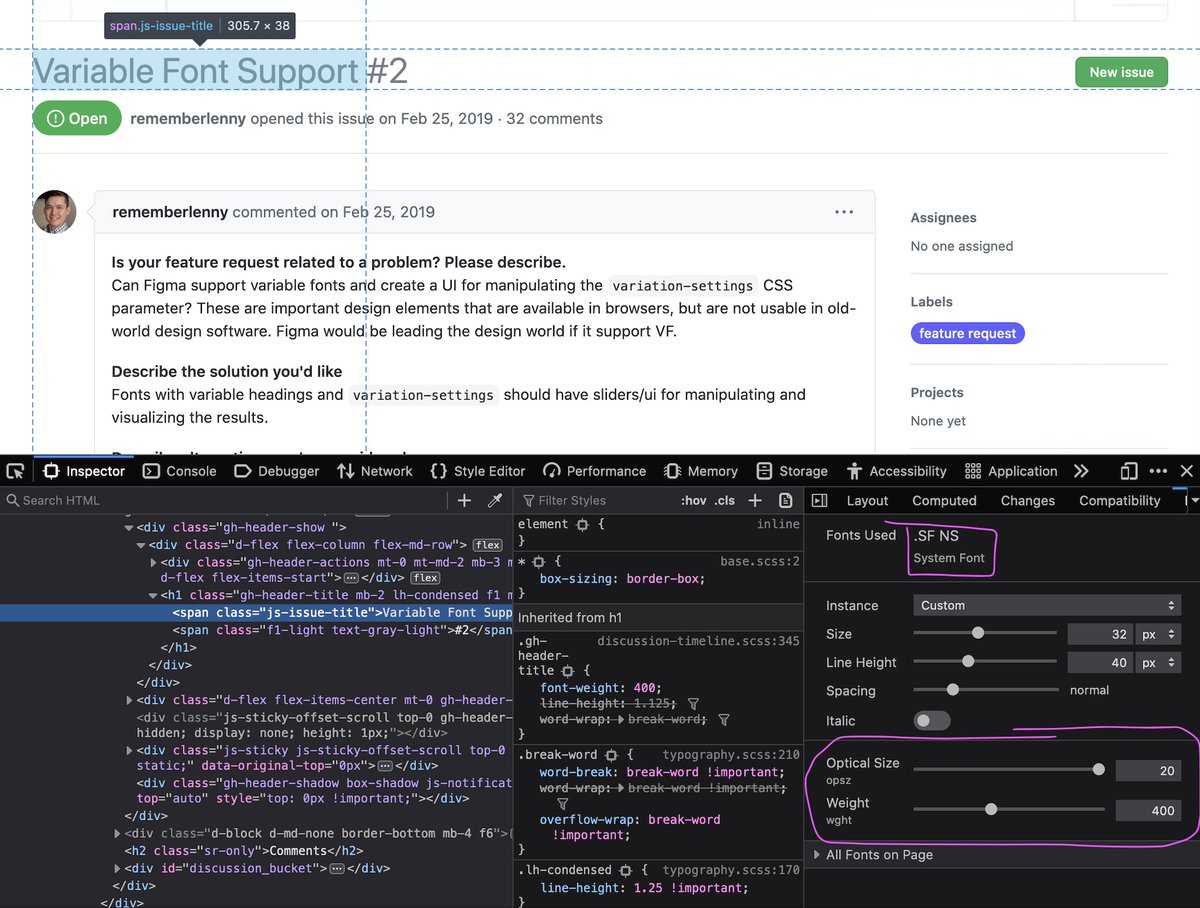Toggle .cls classes panel
1200x908 pixels.
pos(724,500)
